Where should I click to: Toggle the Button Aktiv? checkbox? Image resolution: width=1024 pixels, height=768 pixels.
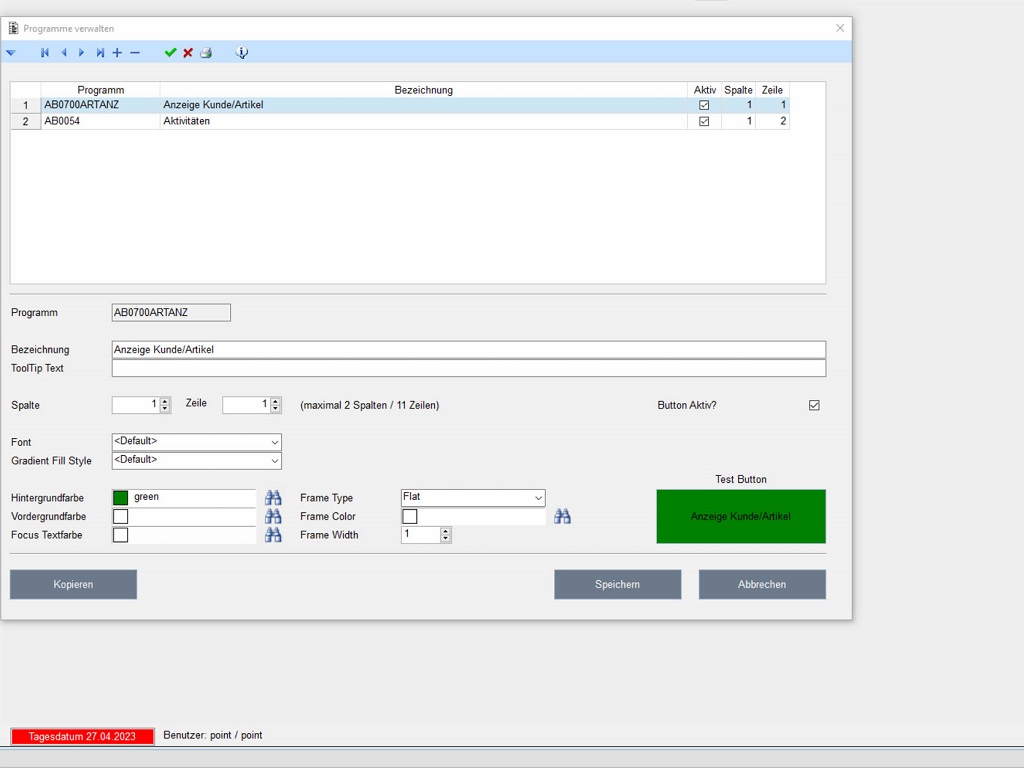(814, 404)
